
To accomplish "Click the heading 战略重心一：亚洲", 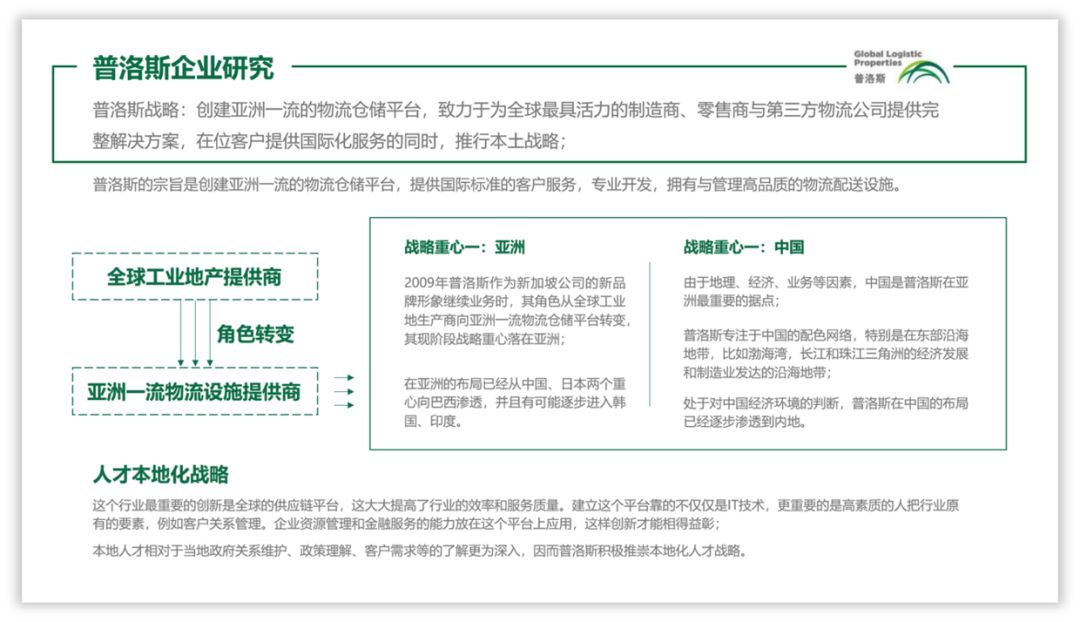I will click(464, 247).
